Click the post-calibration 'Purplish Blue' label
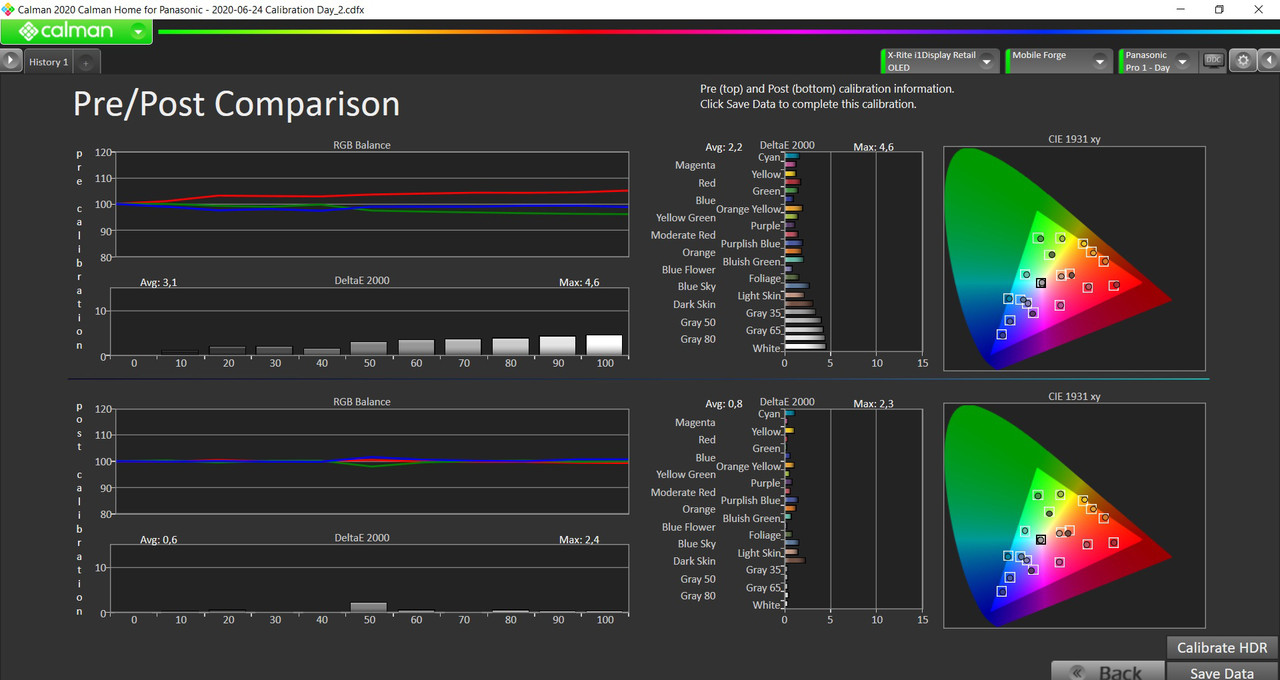This screenshot has height=680, width=1280. (x=751, y=500)
